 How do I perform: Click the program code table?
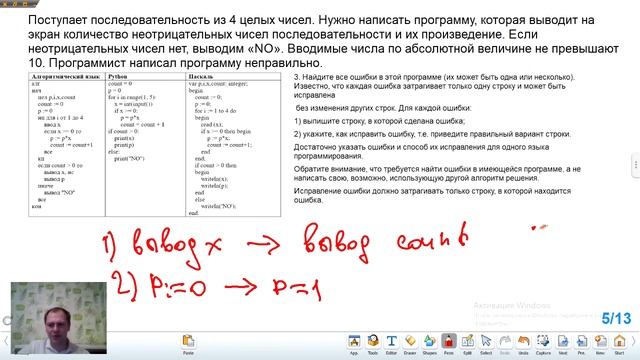155,144
